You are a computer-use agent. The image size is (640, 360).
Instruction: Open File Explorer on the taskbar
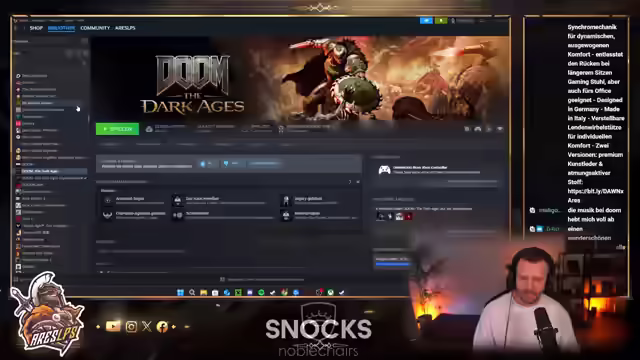(203, 292)
